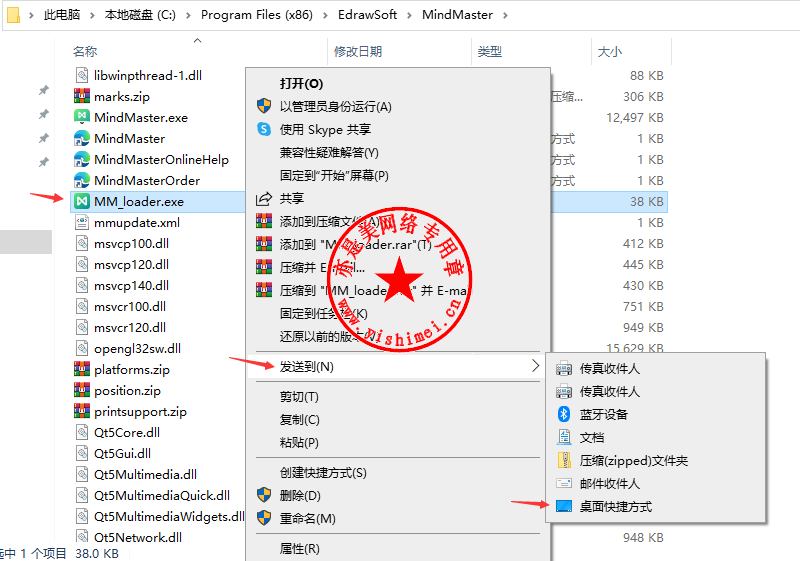Sort files by 名称 column header

coord(85,52)
